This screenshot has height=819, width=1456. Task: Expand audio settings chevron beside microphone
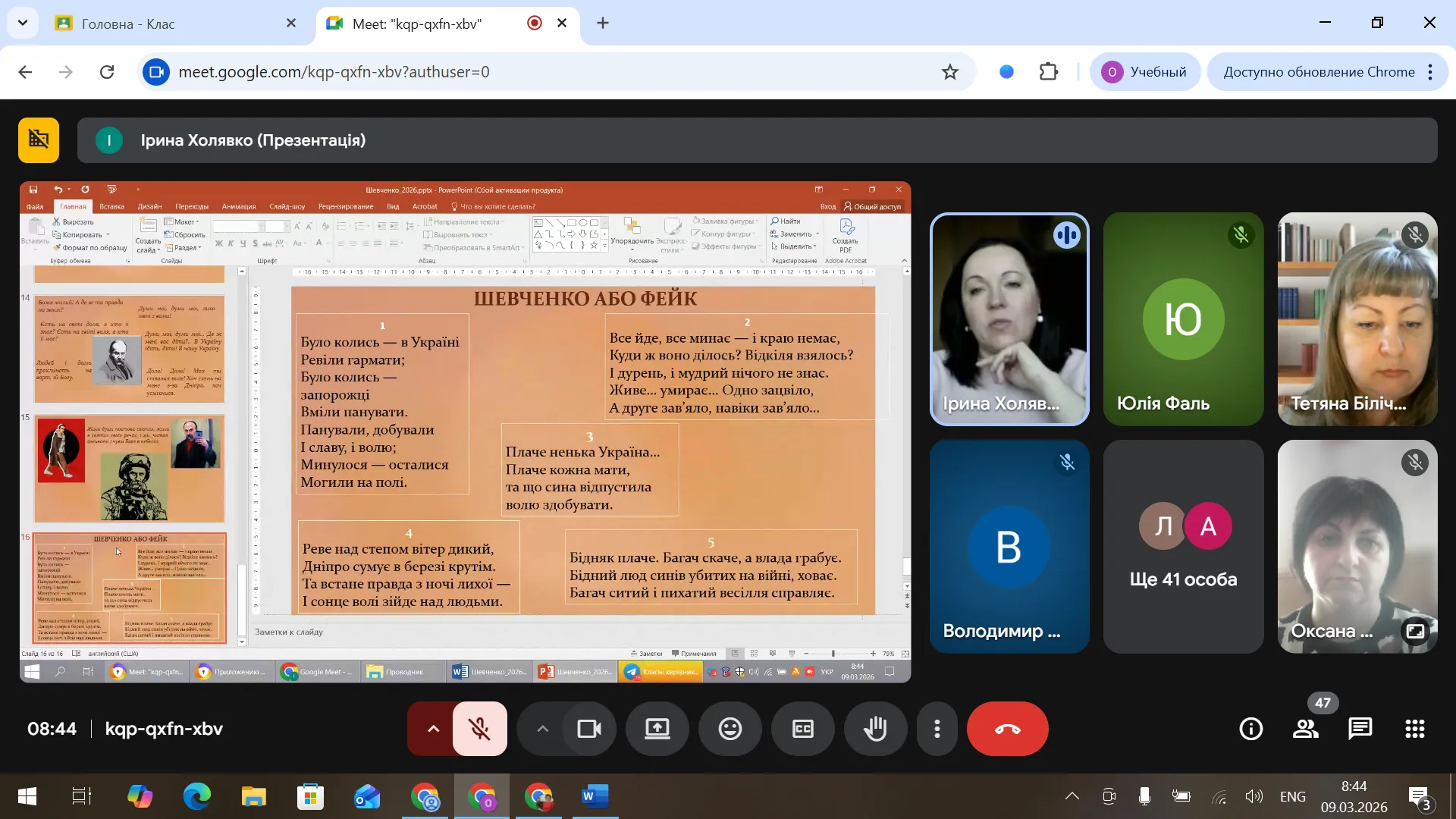[x=433, y=730]
